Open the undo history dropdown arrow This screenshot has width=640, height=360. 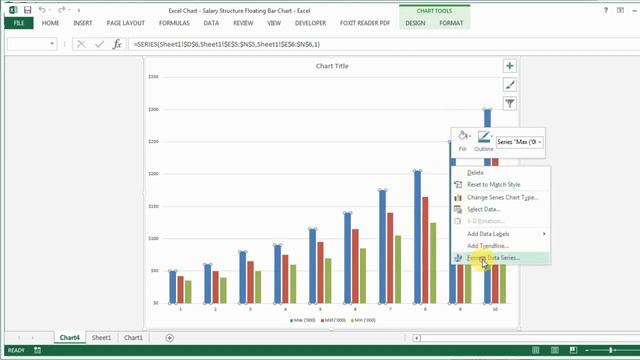(49, 10)
